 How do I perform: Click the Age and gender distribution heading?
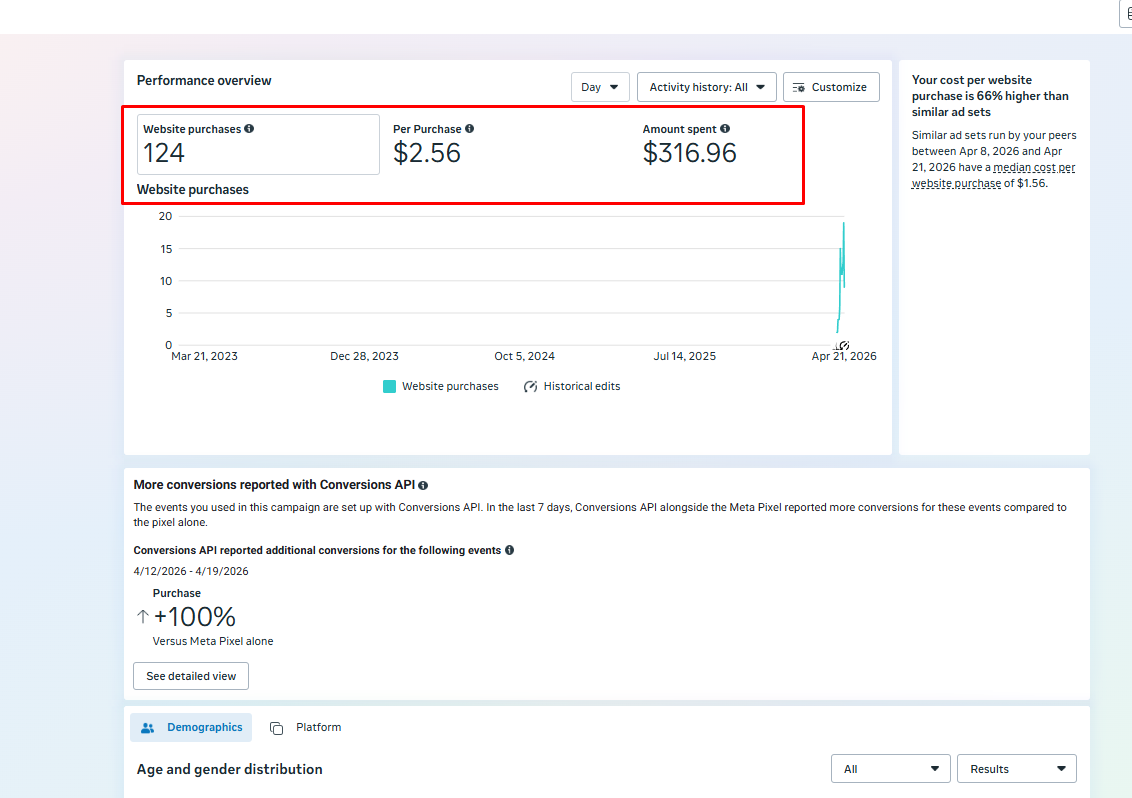230,769
